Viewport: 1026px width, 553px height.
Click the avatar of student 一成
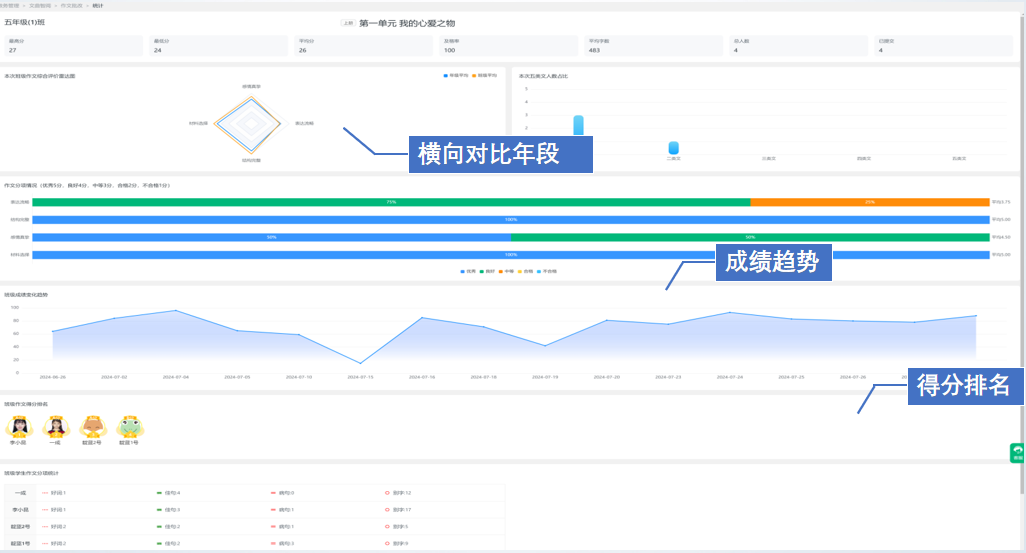pos(56,427)
